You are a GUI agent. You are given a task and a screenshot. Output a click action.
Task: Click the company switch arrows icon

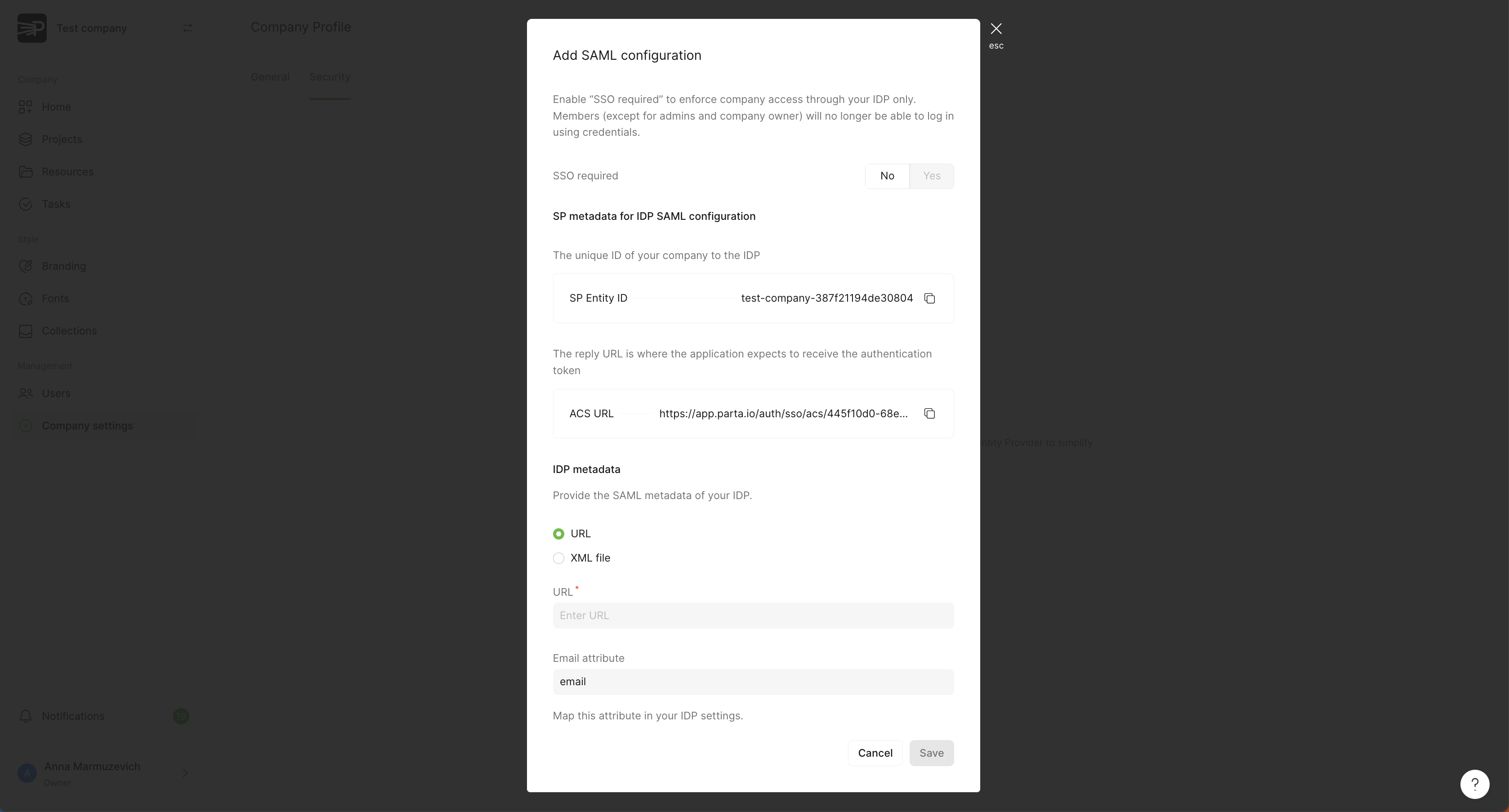click(x=188, y=28)
